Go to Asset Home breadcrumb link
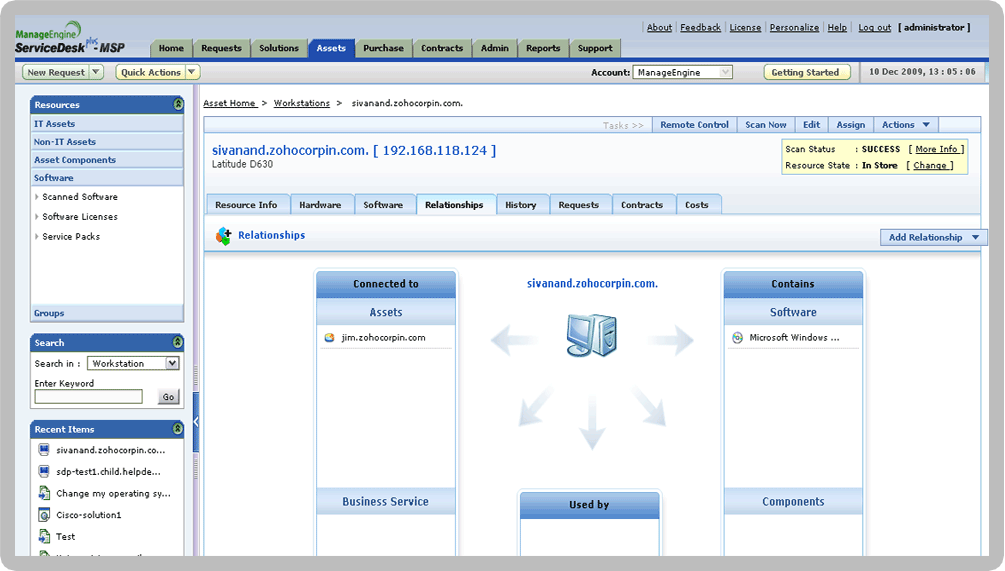 [x=230, y=103]
